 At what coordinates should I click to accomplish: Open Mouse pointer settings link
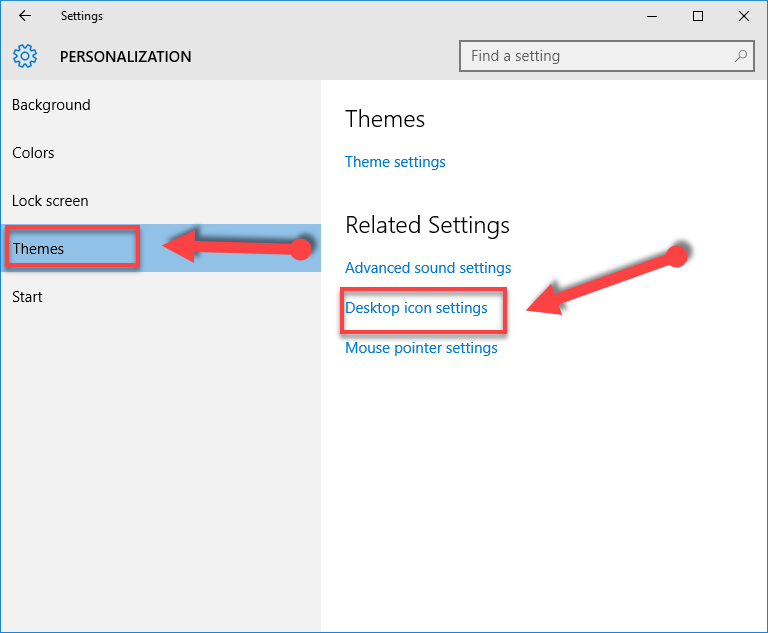pyautogui.click(x=421, y=348)
